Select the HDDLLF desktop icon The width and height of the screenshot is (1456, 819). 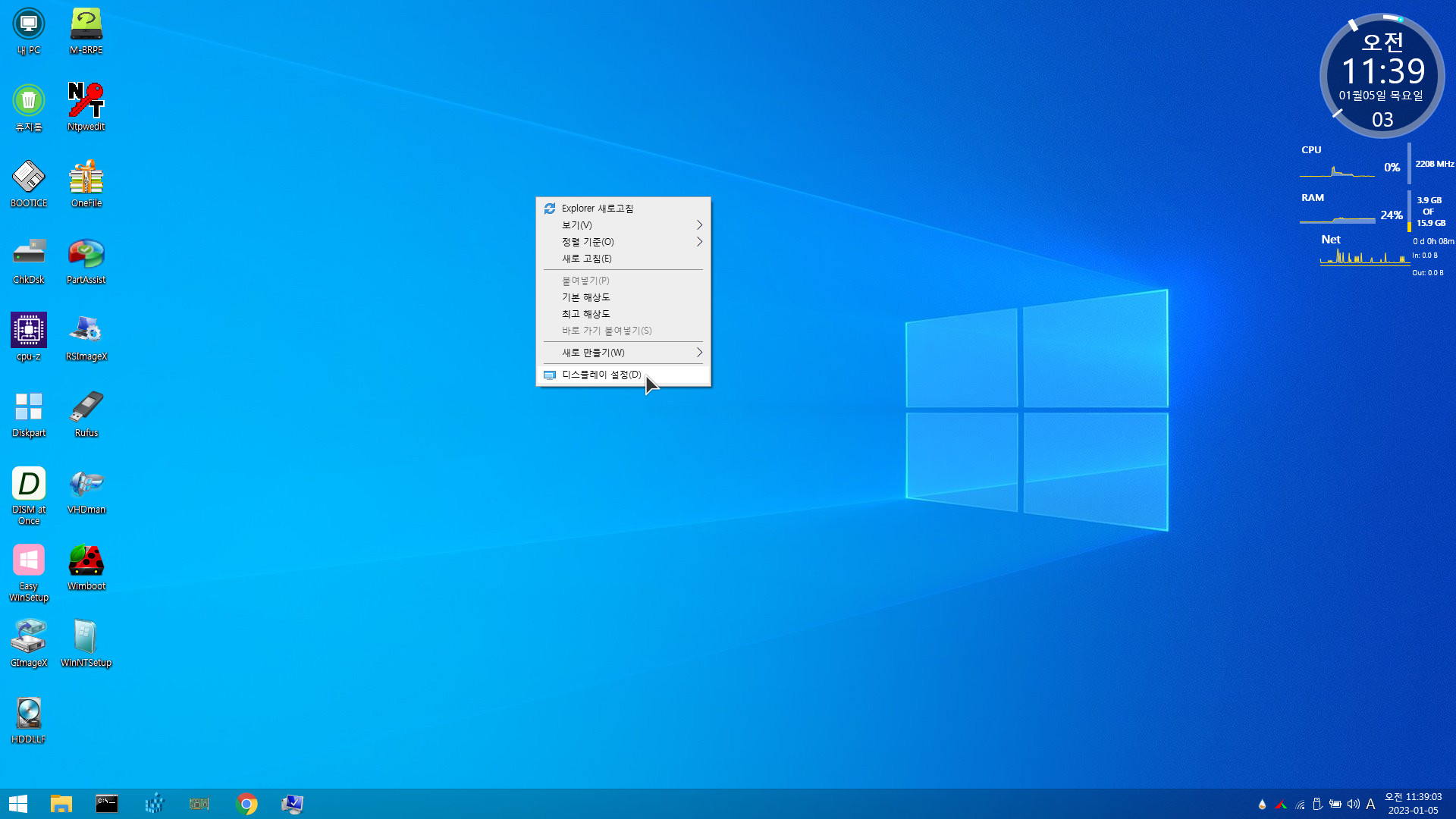click(29, 720)
